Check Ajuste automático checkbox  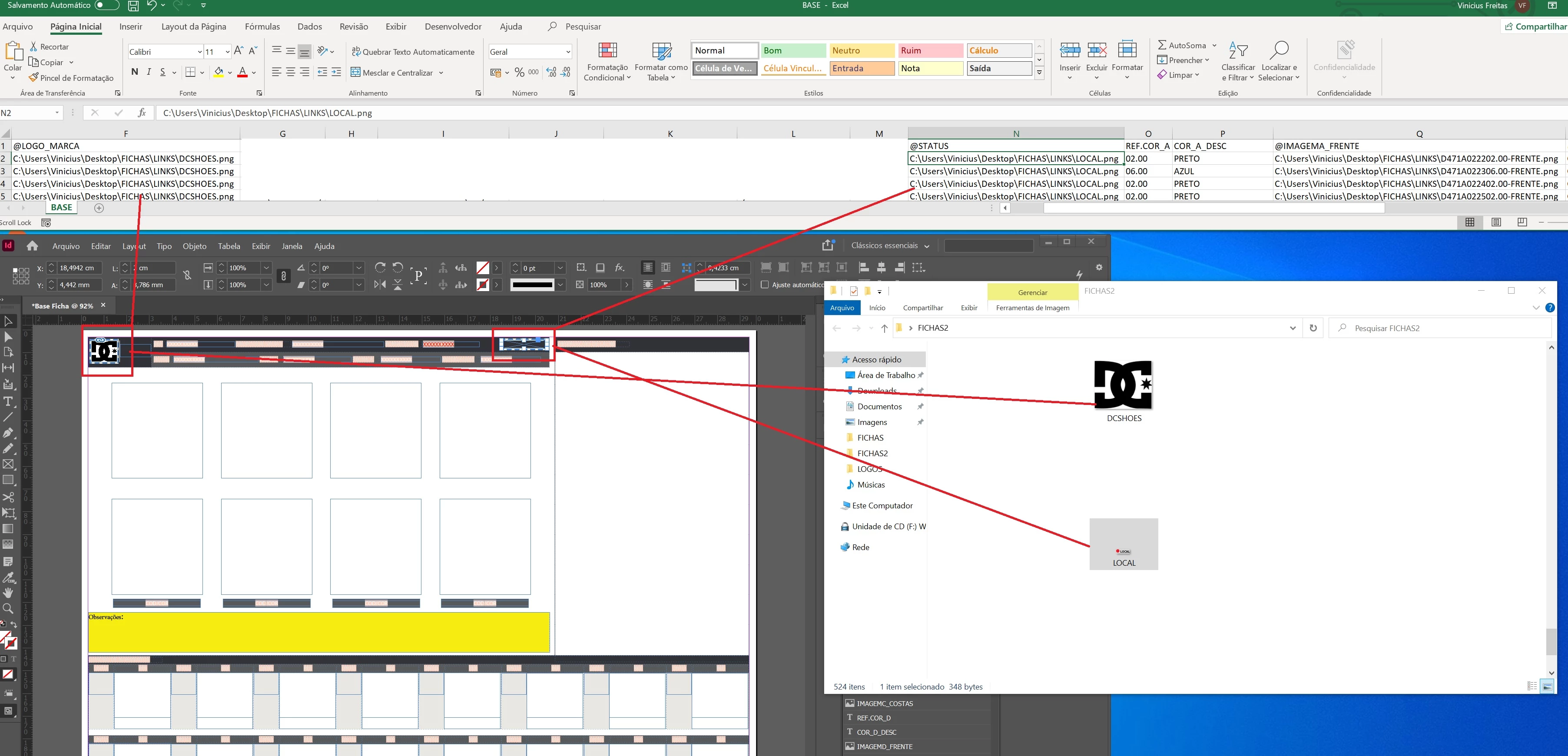coord(765,284)
